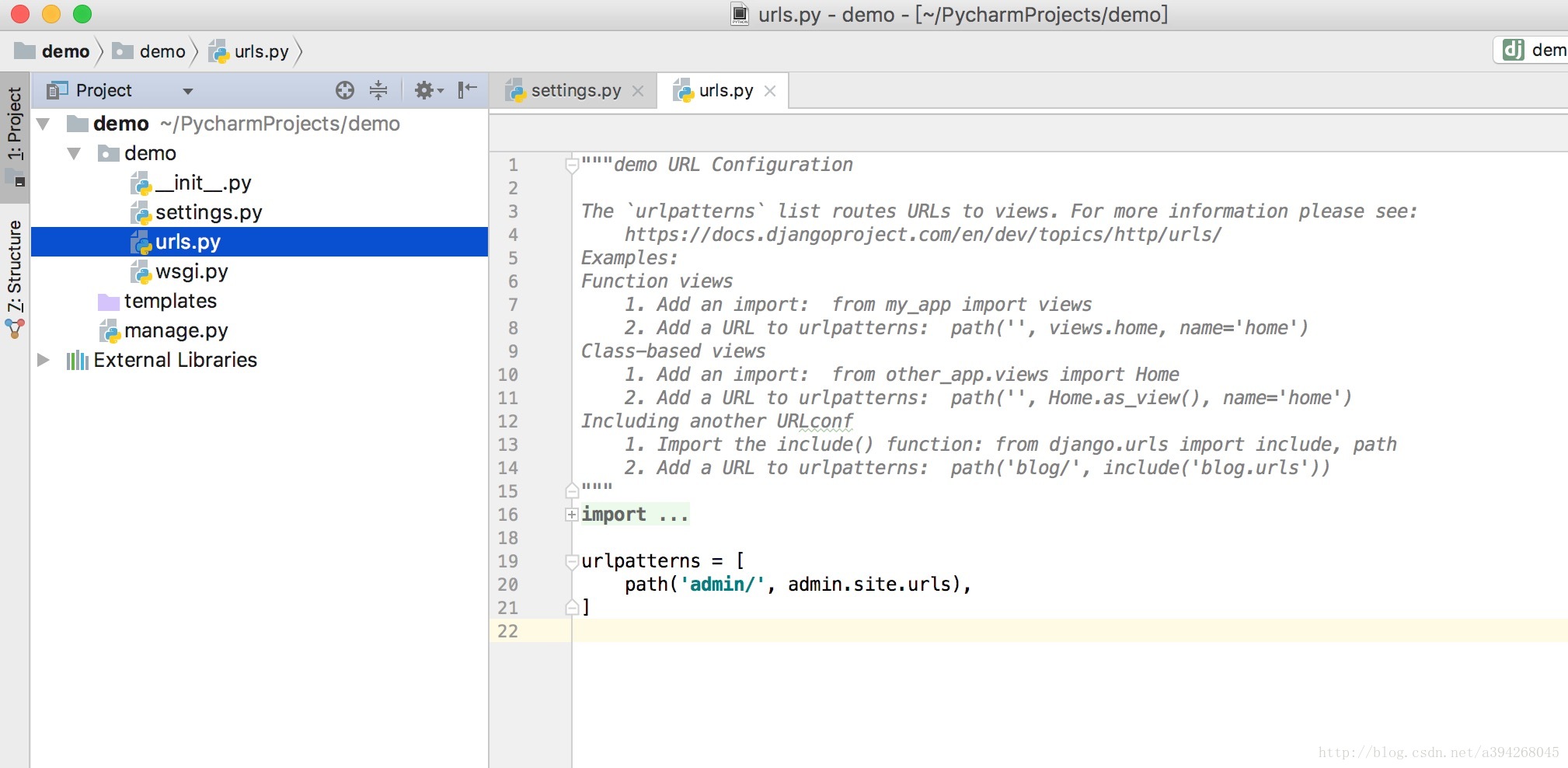Viewport: 1568px width, 768px height.
Task: Select __init__.py in project tree
Action: click(x=260, y=183)
